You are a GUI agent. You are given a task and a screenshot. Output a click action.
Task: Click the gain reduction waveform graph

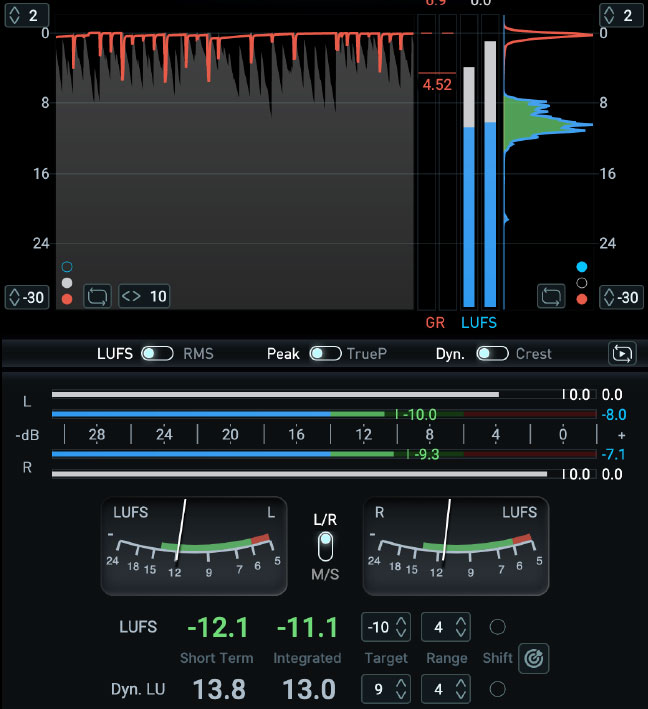click(235, 163)
